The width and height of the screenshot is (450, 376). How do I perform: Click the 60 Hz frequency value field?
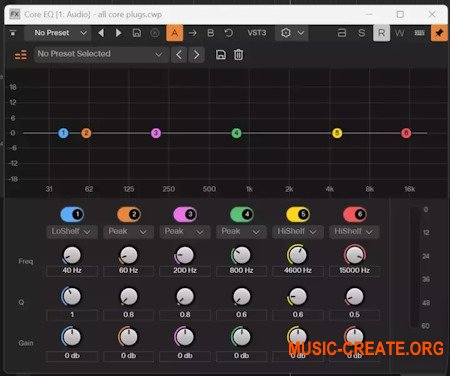[x=129, y=271]
